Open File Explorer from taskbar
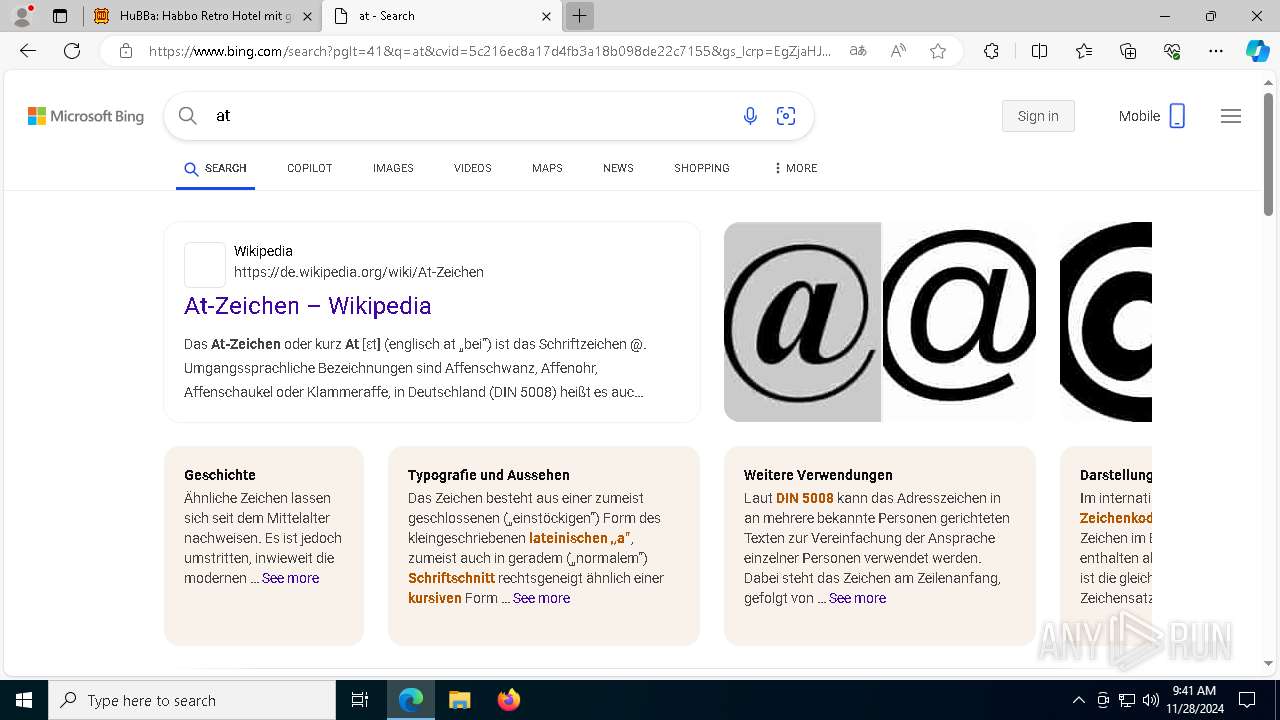The image size is (1280, 720). coord(459,700)
